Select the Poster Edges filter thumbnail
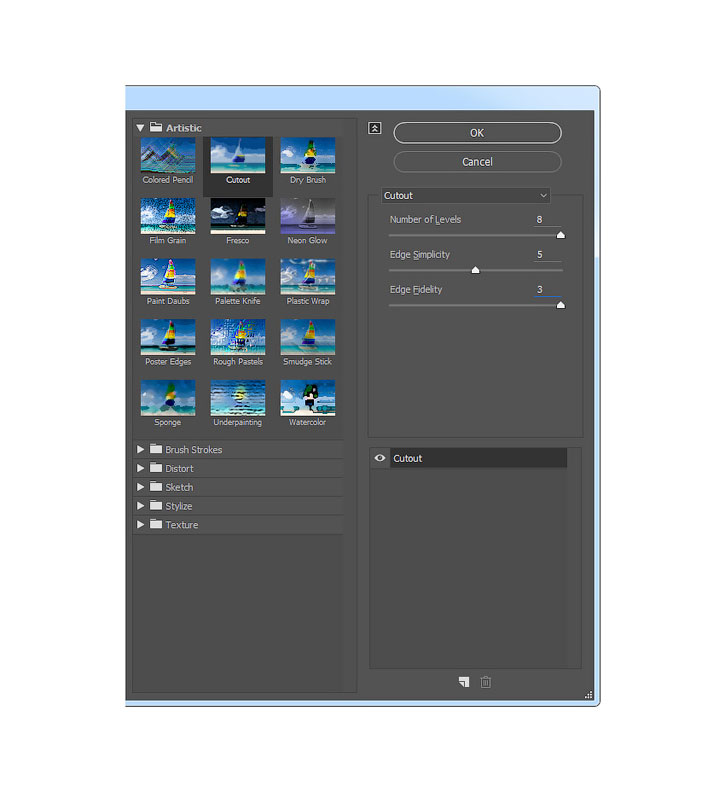Viewport: 725px width, 792px height. pyautogui.click(x=168, y=337)
